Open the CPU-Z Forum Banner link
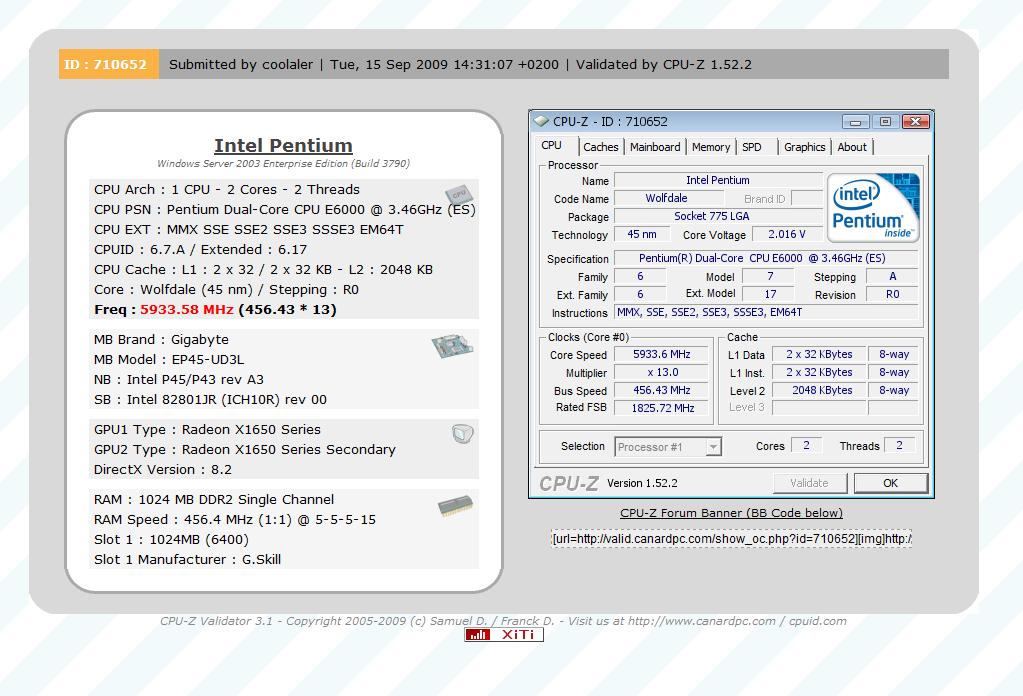The height and width of the screenshot is (696, 1023). 731,512
